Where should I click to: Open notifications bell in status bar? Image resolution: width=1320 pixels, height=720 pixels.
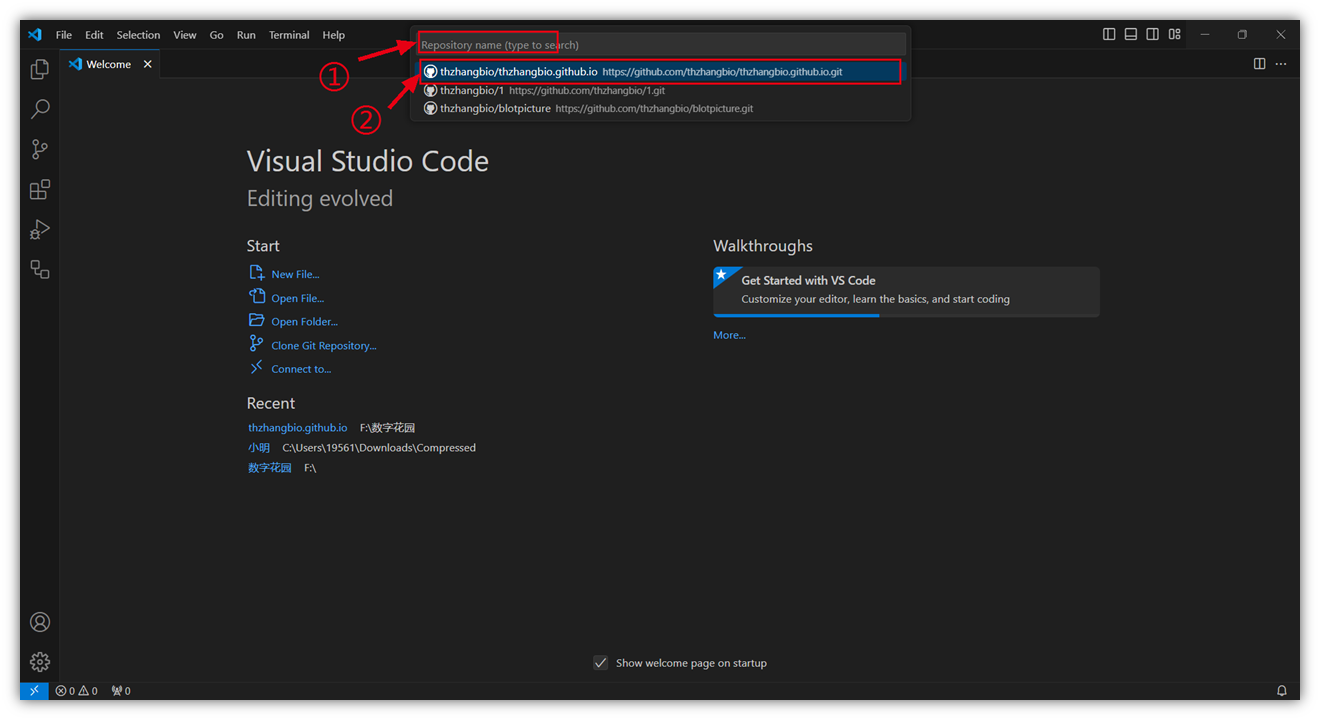coord(1282,691)
